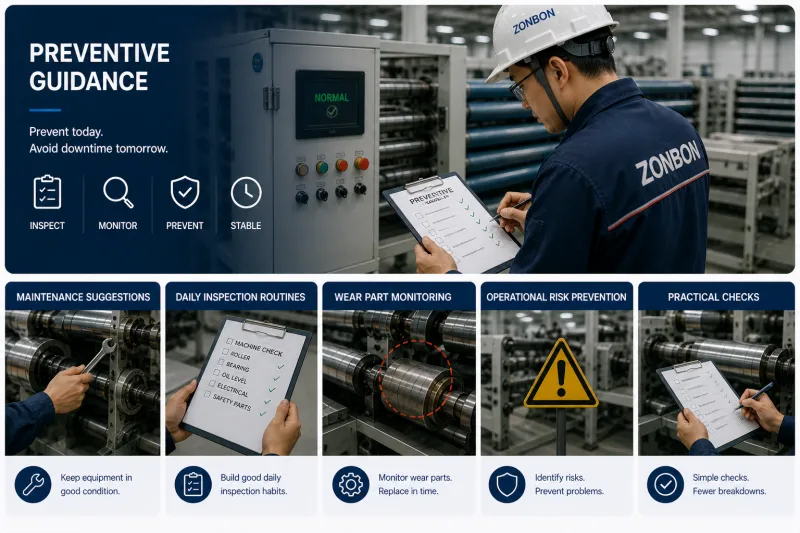
Task: Click the checkmark circle icon beside Simple checks
Action: pos(665,484)
